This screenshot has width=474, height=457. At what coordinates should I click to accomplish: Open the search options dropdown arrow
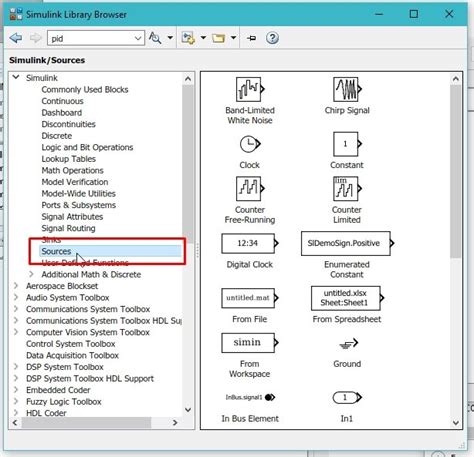pyautogui.click(x=170, y=38)
